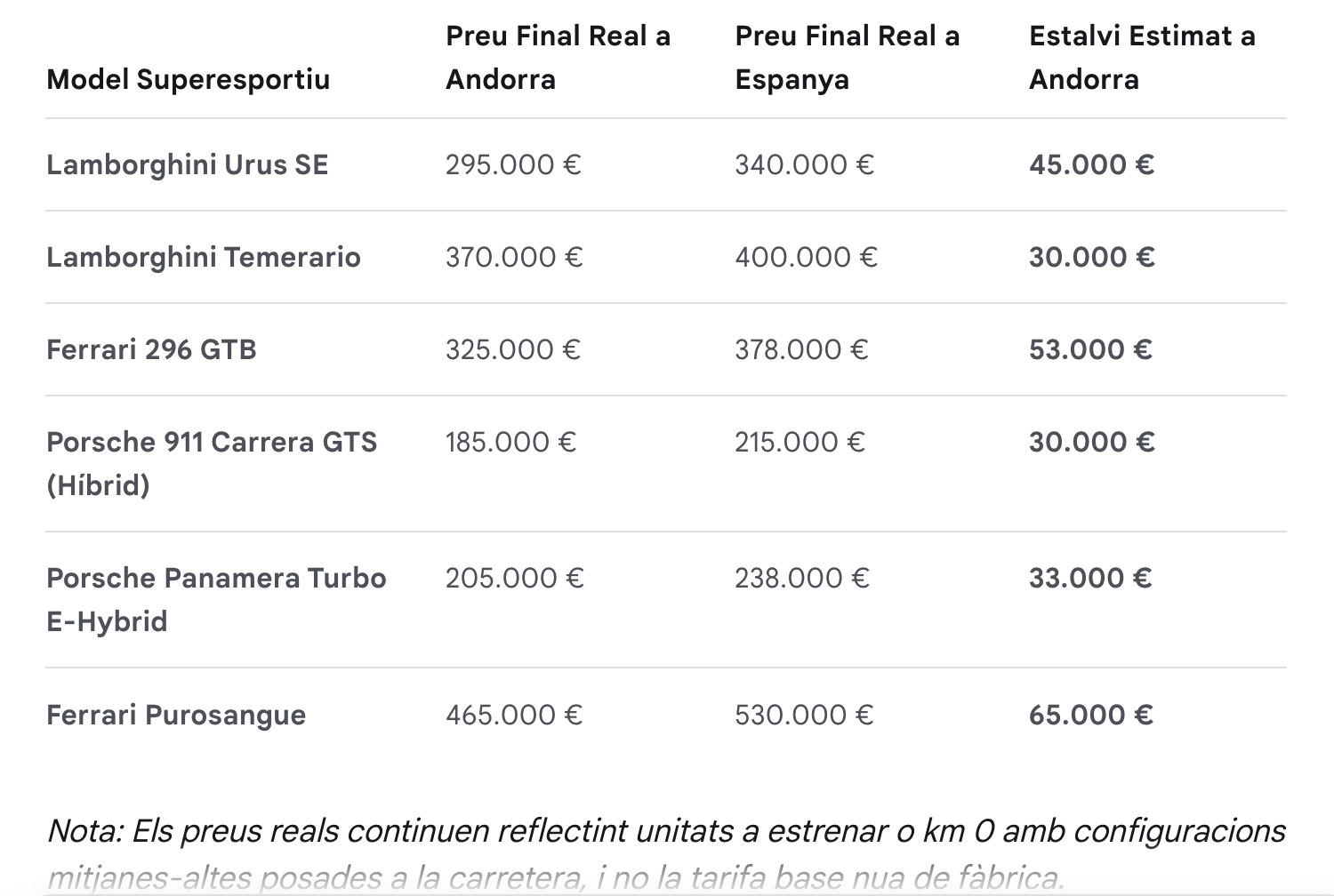The image size is (1334, 896).
Task: Select the Lamborghini Urus SE row label
Action: (187, 164)
